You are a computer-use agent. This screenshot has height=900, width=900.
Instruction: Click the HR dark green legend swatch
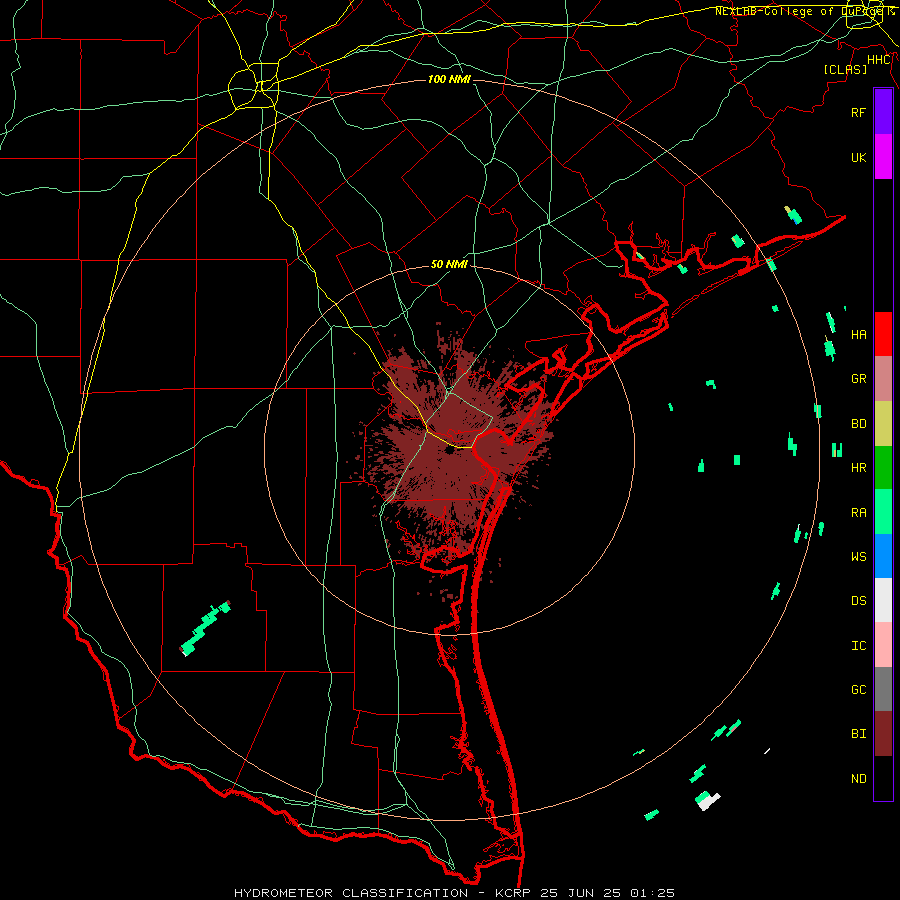click(x=883, y=467)
